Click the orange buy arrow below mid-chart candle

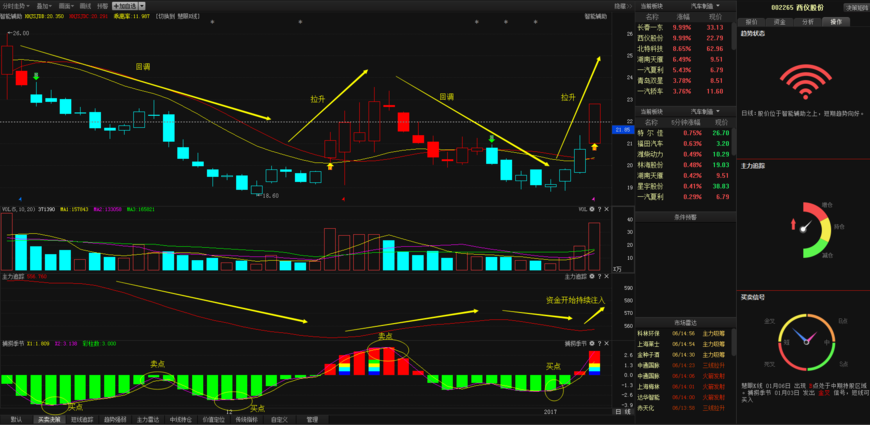coord(330,165)
